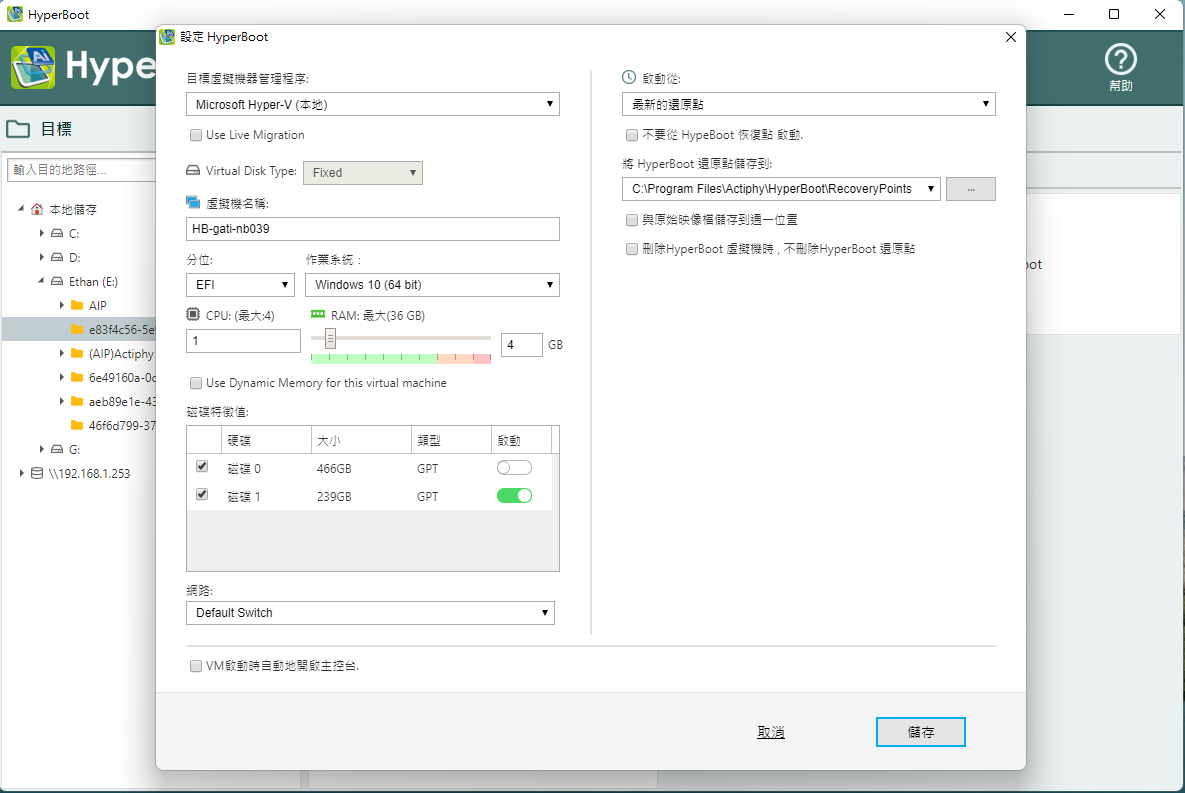This screenshot has height=793, width=1185.
Task: Click the C: drive icon in tree
Action: [x=56, y=233]
